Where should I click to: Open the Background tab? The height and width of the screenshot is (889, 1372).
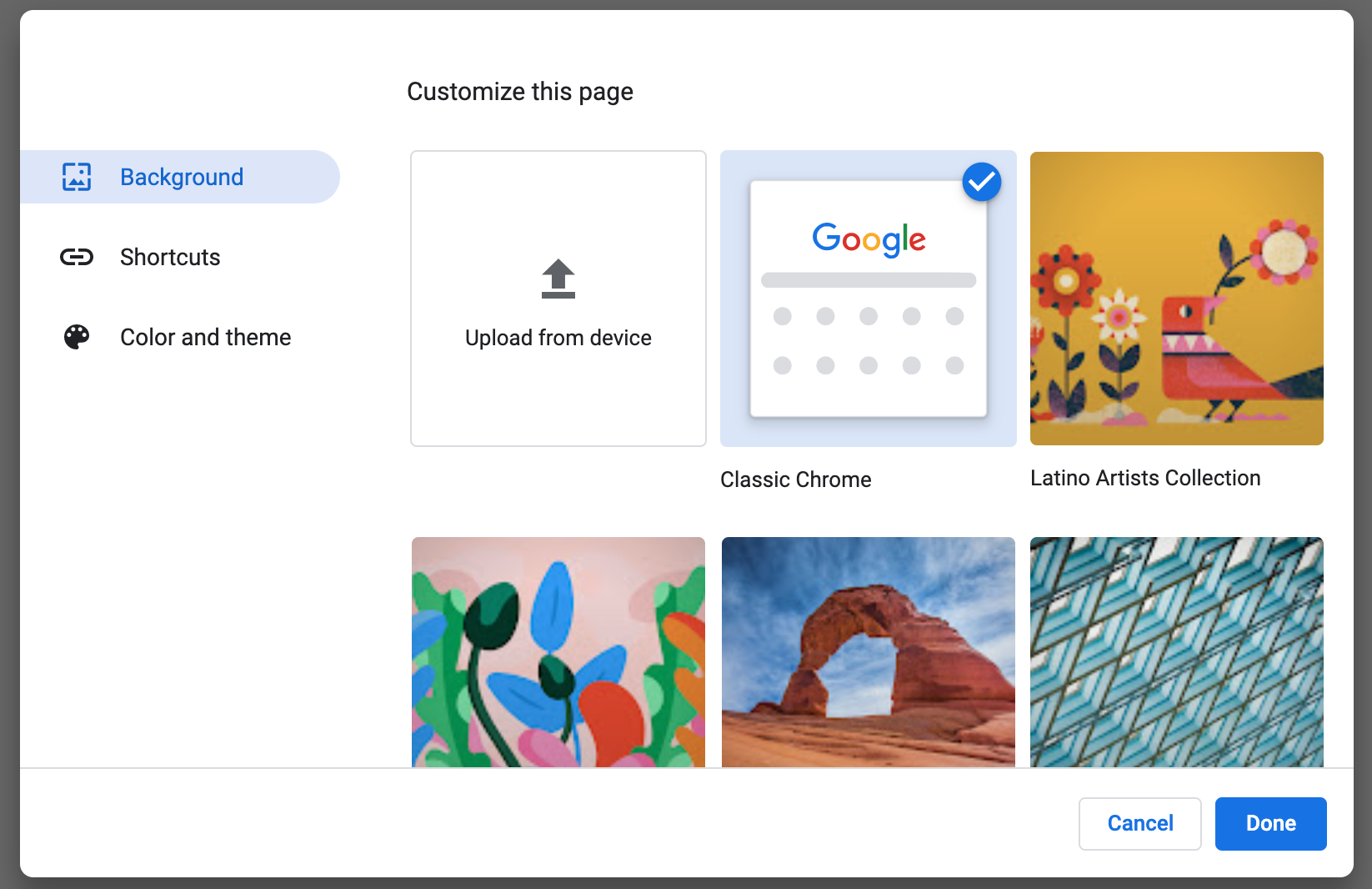[181, 177]
